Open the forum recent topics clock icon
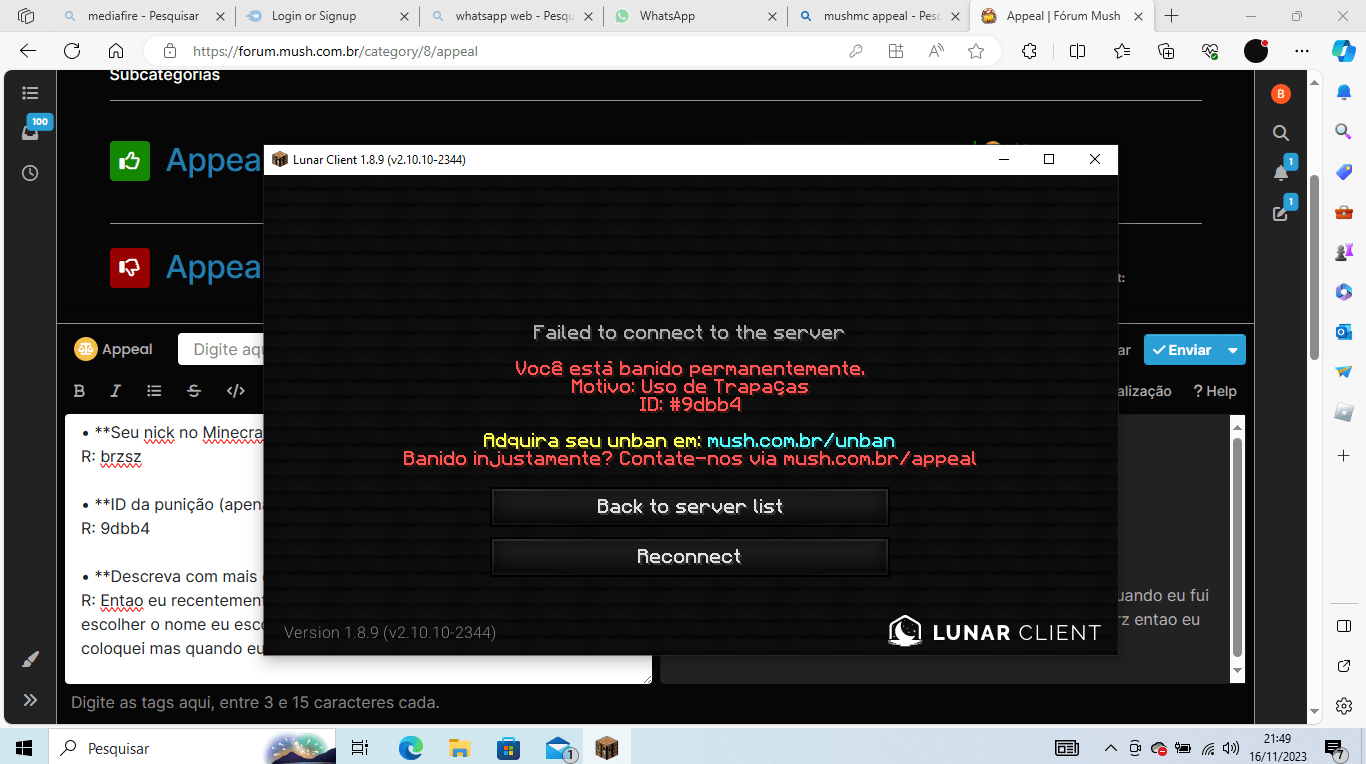This screenshot has height=764, width=1366. pyautogui.click(x=30, y=173)
